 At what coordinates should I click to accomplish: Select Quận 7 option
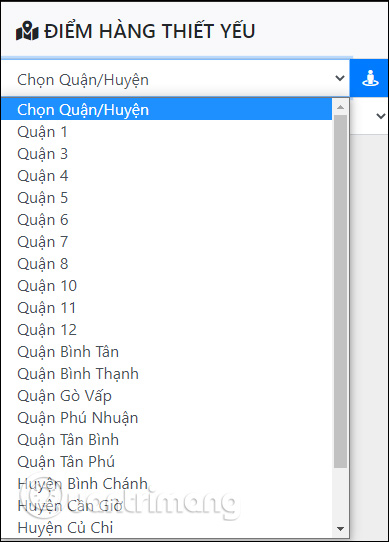pos(167,242)
